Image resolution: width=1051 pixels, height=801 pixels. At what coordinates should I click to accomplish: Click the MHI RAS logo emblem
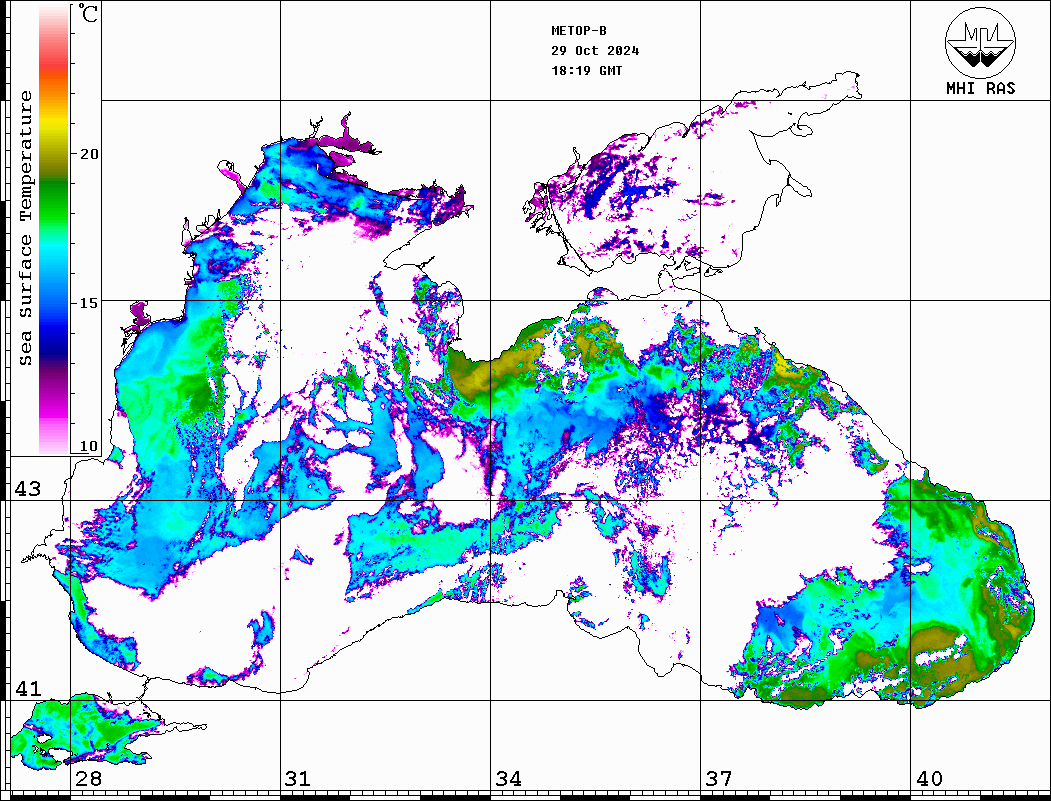pyautogui.click(x=980, y=42)
